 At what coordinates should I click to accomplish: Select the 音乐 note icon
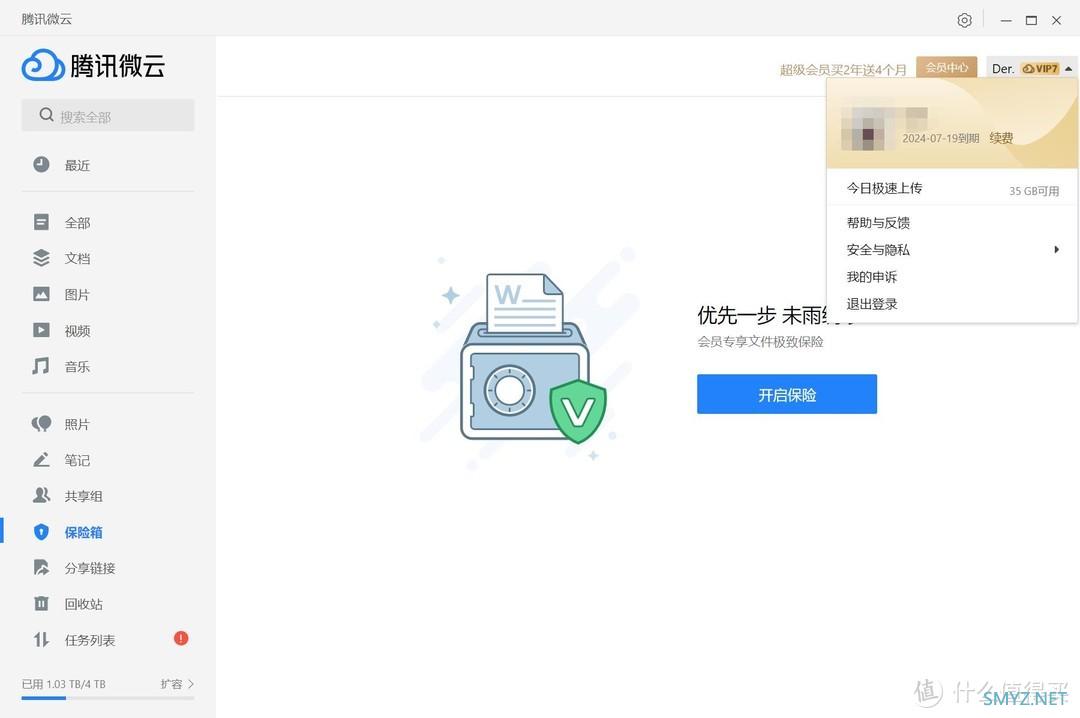(41, 366)
